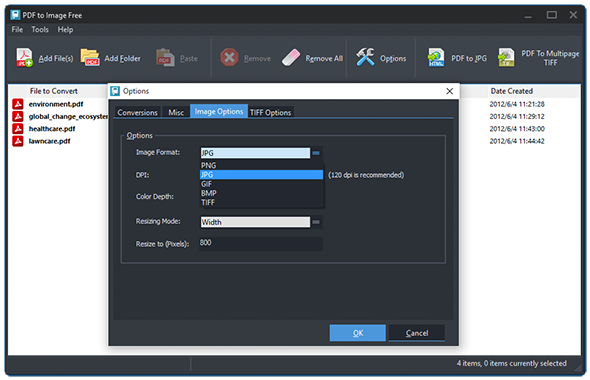The height and width of the screenshot is (380, 590).
Task: Click the Resize to (Pixels) field
Action: (x=261, y=243)
